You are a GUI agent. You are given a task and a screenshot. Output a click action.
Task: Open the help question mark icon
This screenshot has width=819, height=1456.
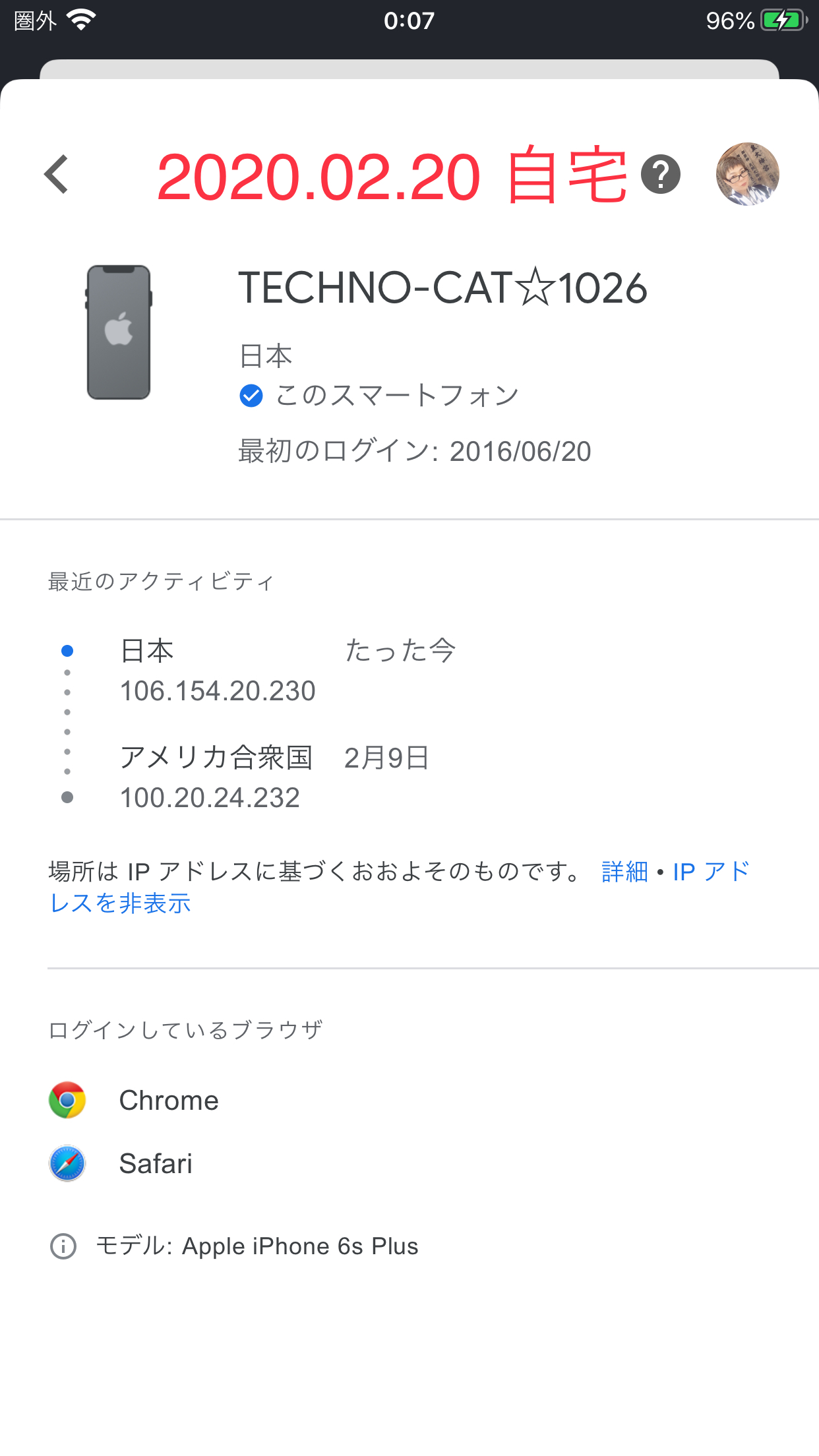[x=660, y=175]
